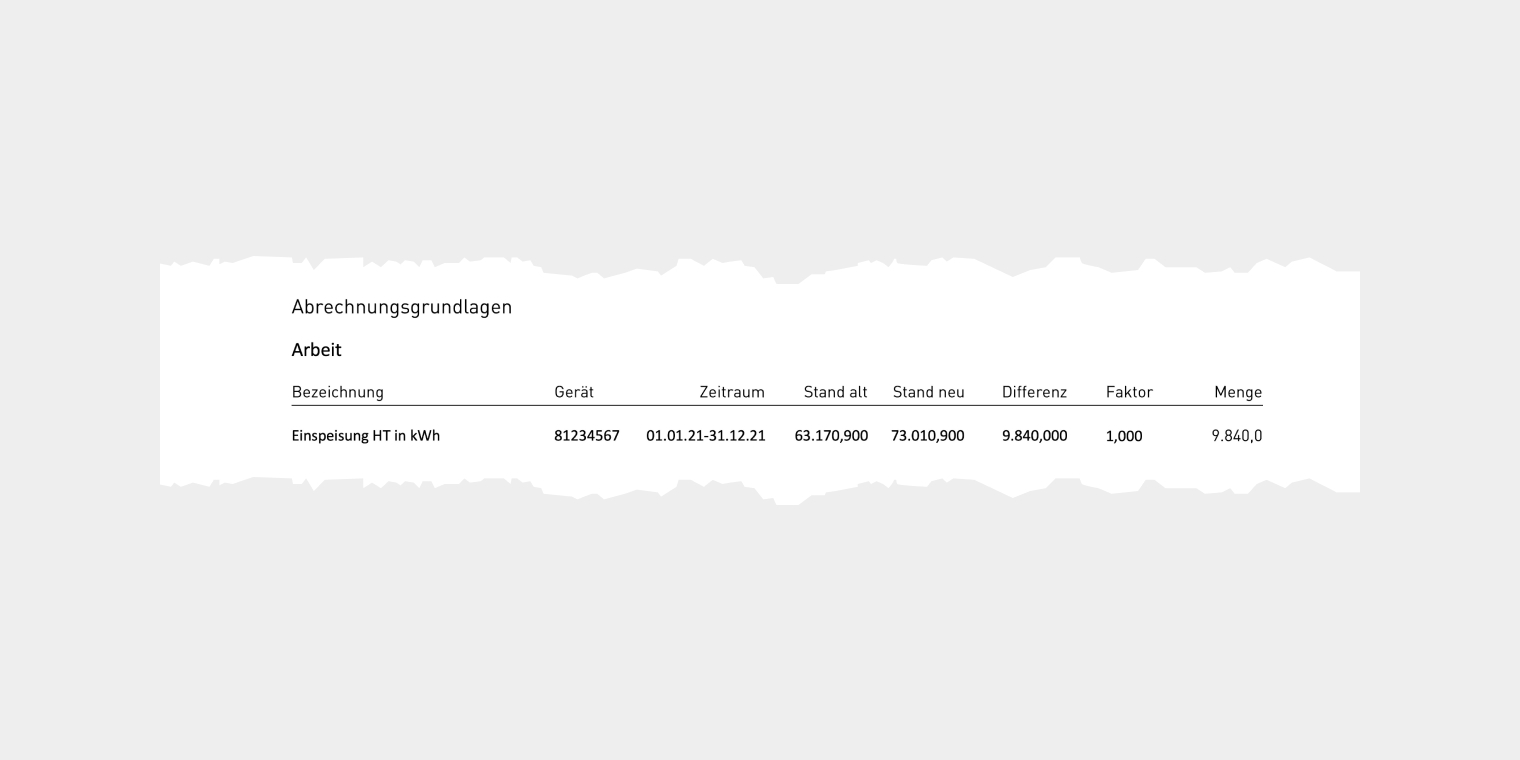Select the Gerät column header

point(574,392)
